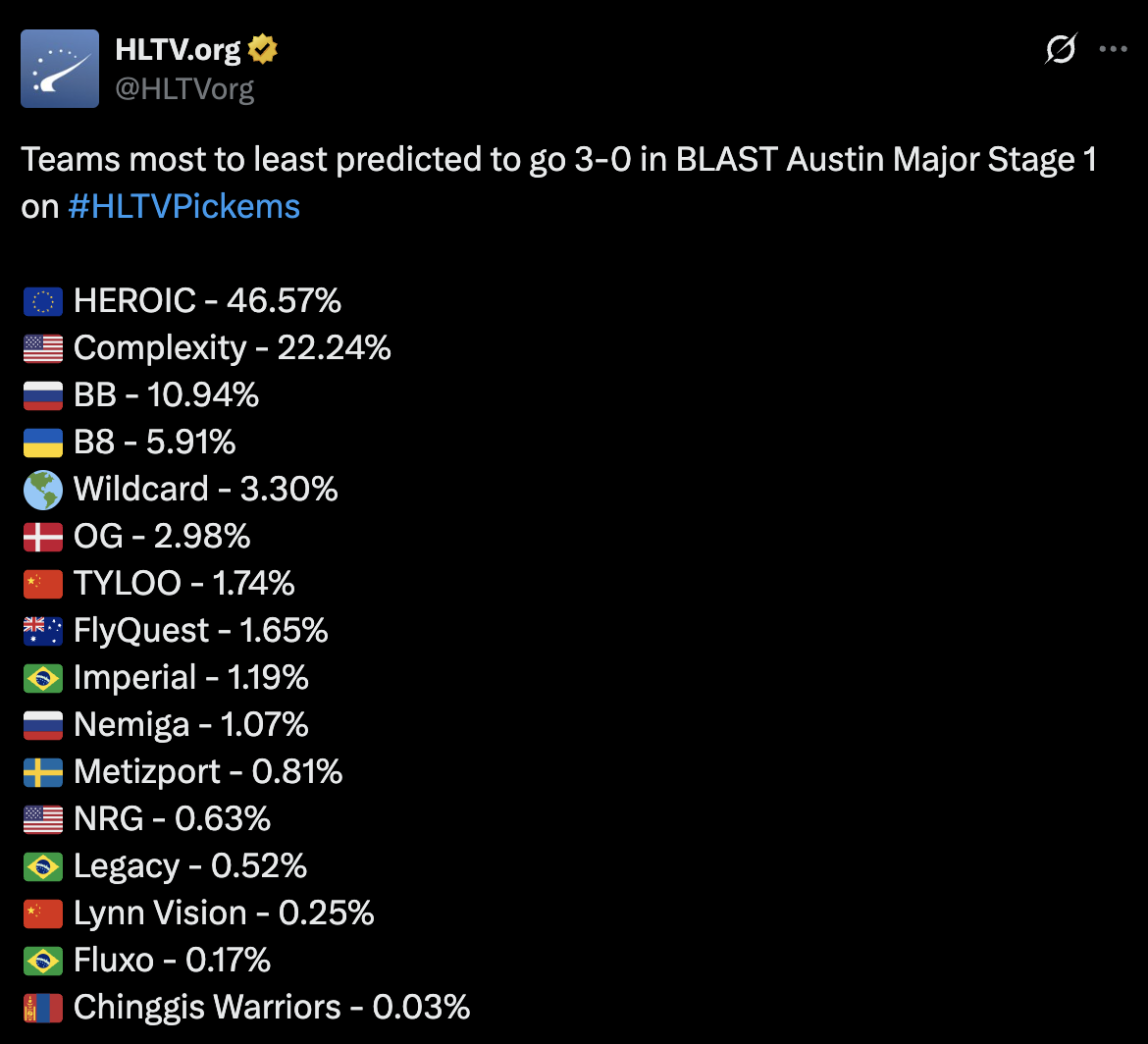
Task: Click the Mongolia flag beside Chinggis Warriors
Action: point(43,1008)
